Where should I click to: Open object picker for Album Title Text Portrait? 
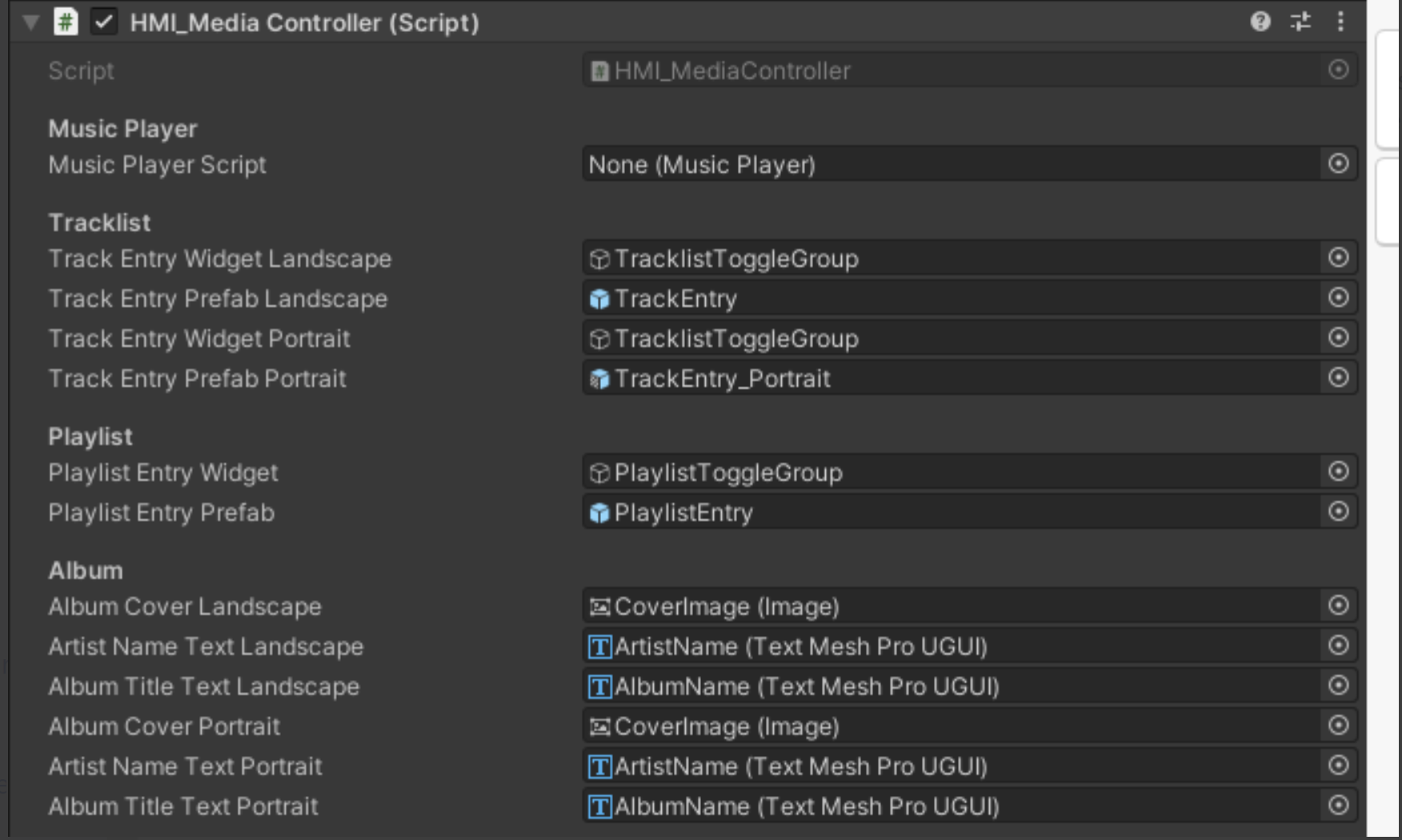[1339, 806]
